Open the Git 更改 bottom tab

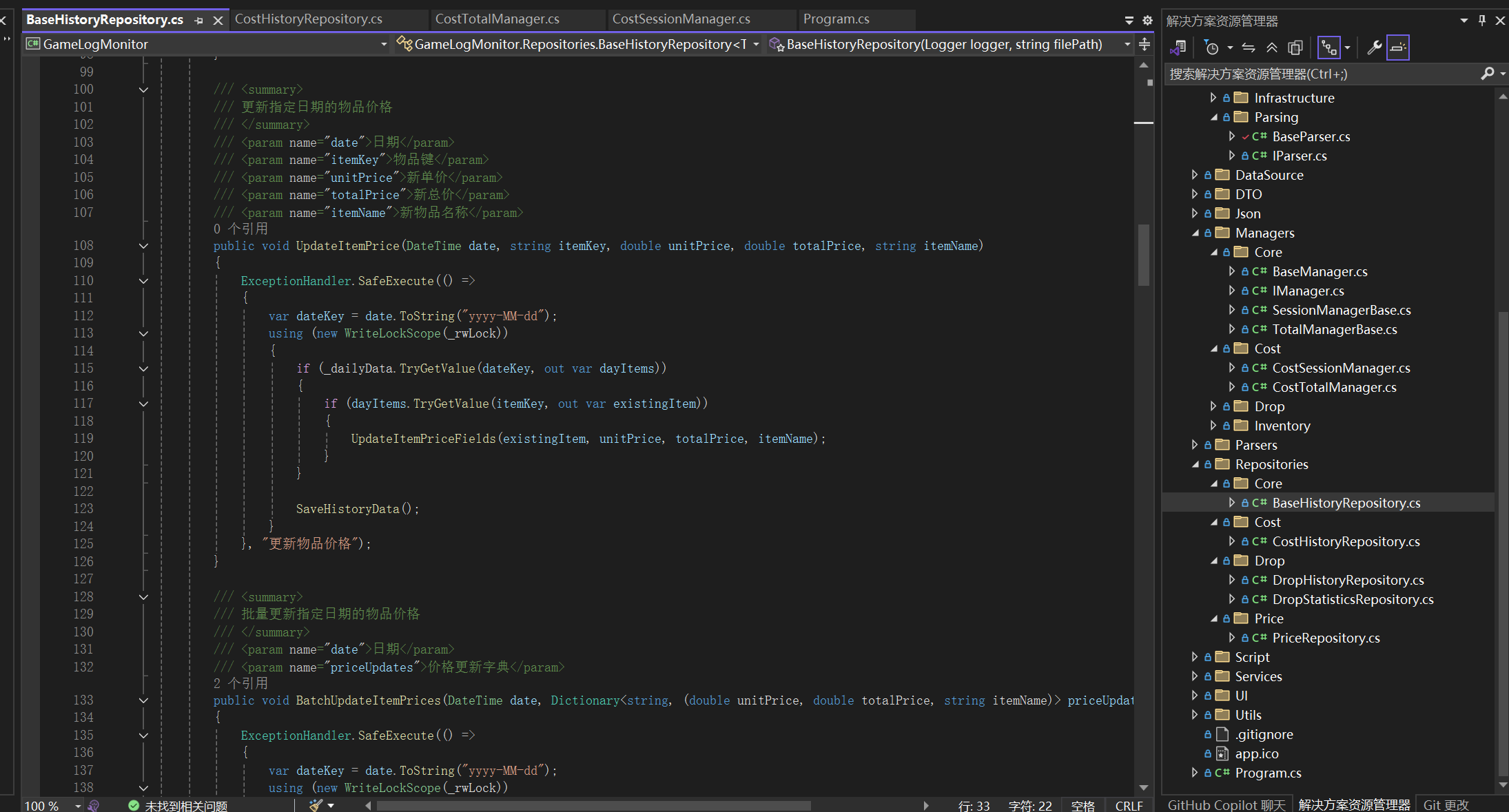1446,805
